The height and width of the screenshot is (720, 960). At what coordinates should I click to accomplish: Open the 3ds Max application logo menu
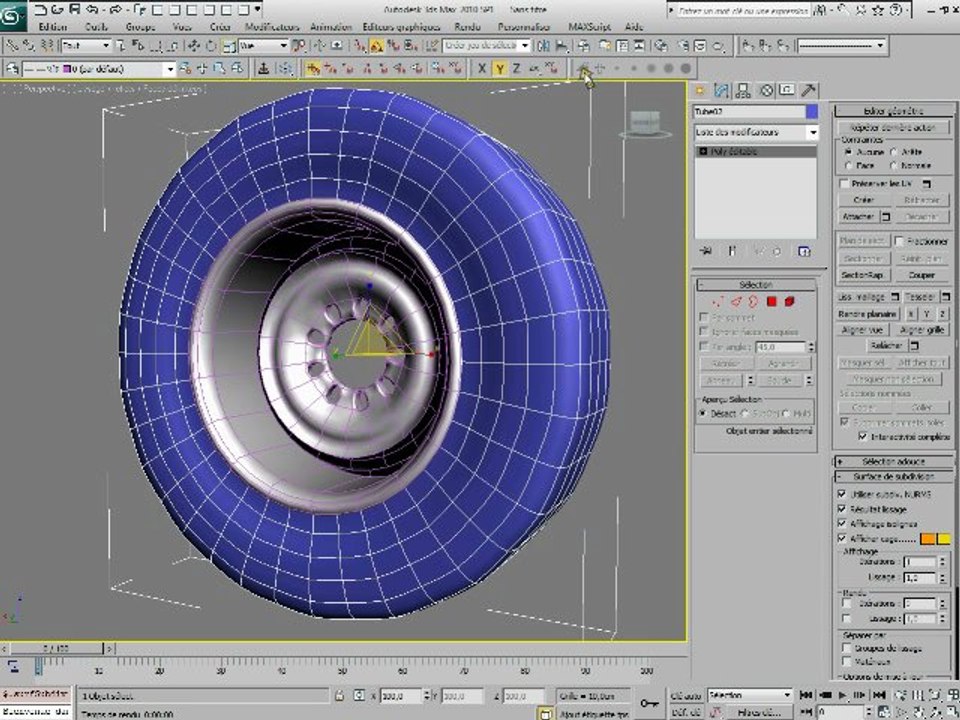pyautogui.click(x=13, y=15)
